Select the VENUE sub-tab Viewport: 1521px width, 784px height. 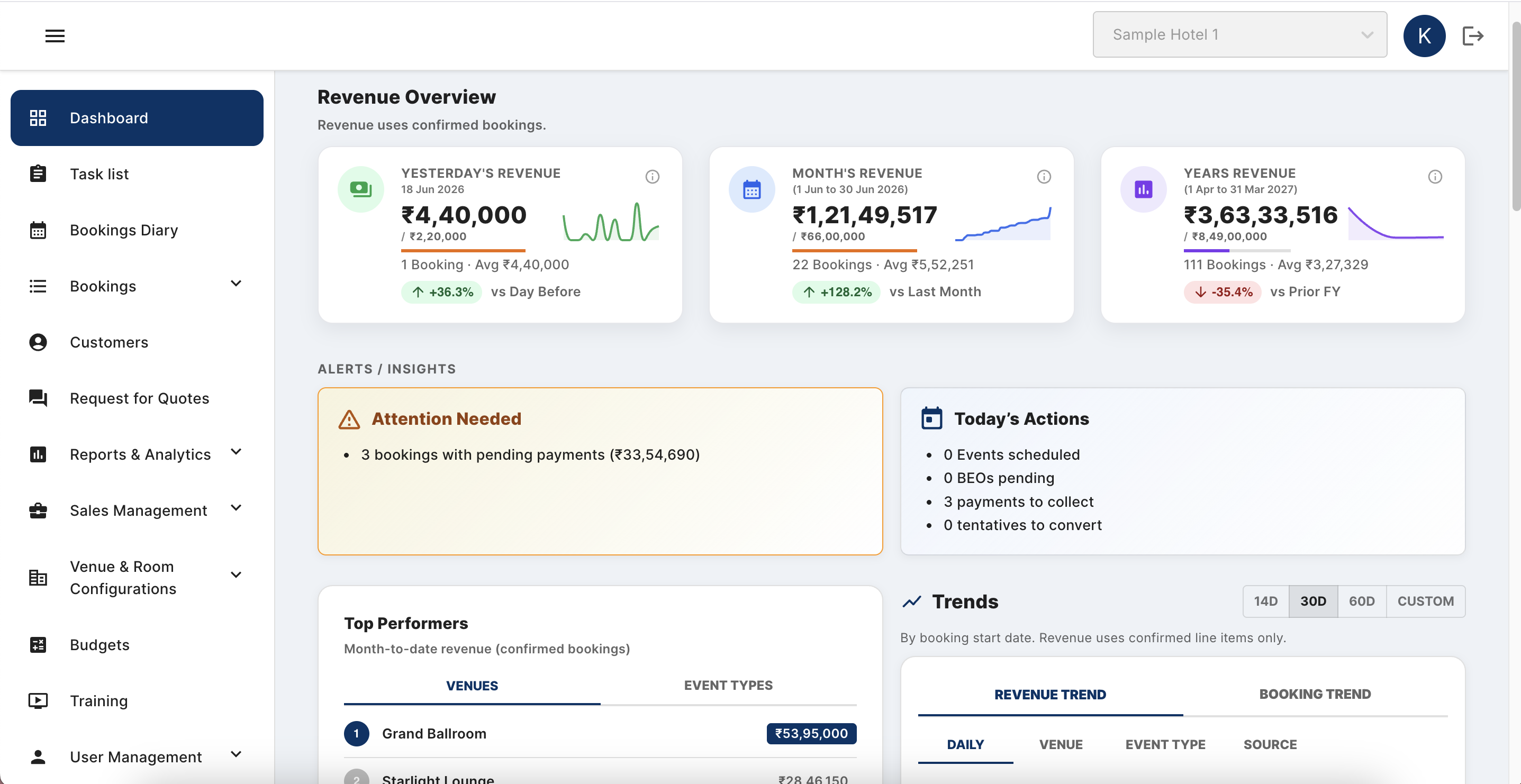click(x=1061, y=744)
